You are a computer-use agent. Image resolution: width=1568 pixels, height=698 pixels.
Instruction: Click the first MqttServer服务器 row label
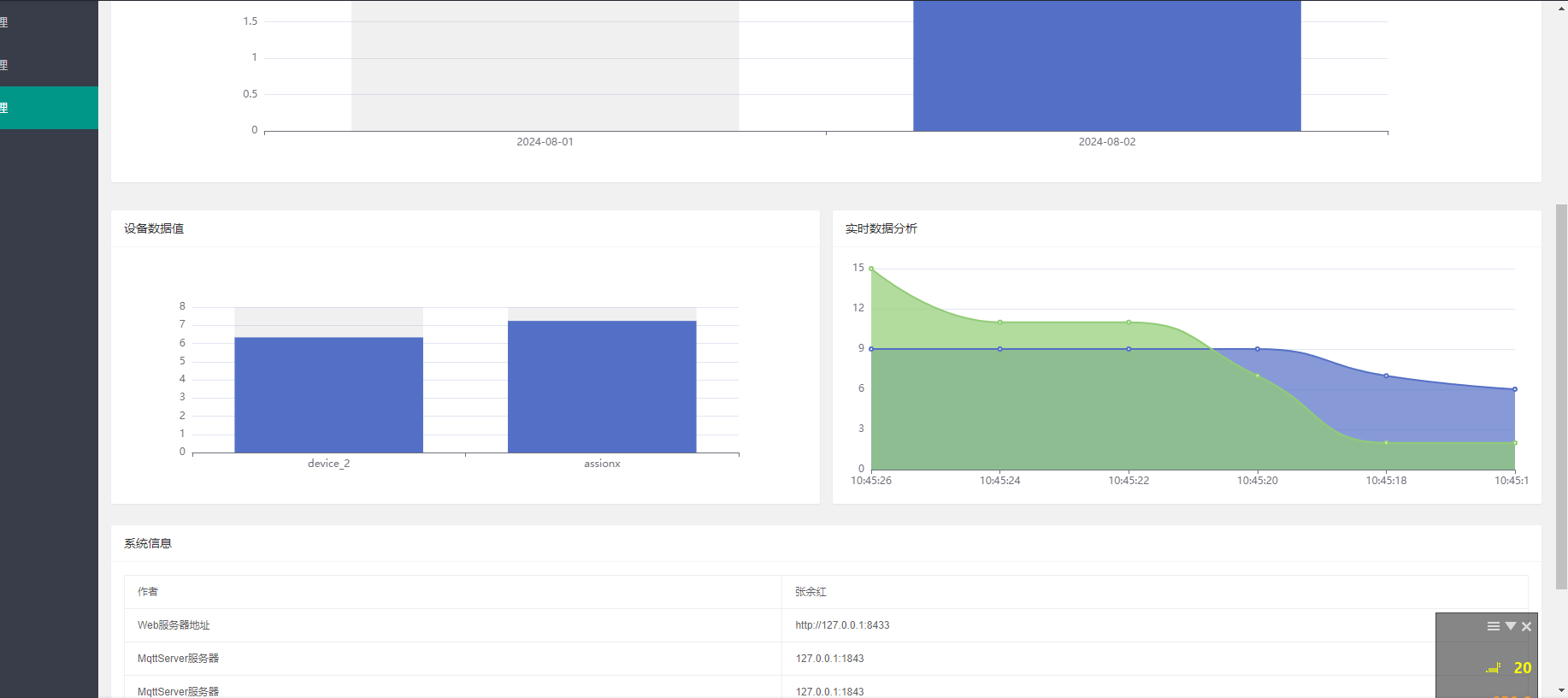(178, 659)
